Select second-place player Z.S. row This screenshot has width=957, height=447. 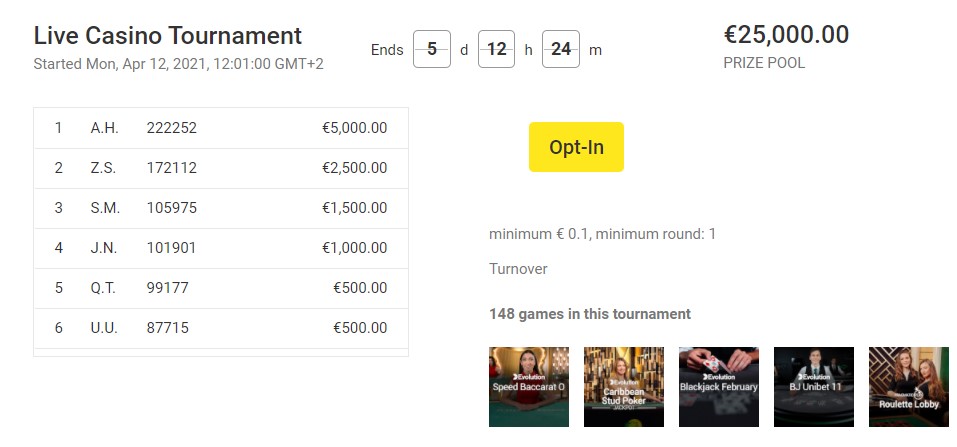coord(221,168)
